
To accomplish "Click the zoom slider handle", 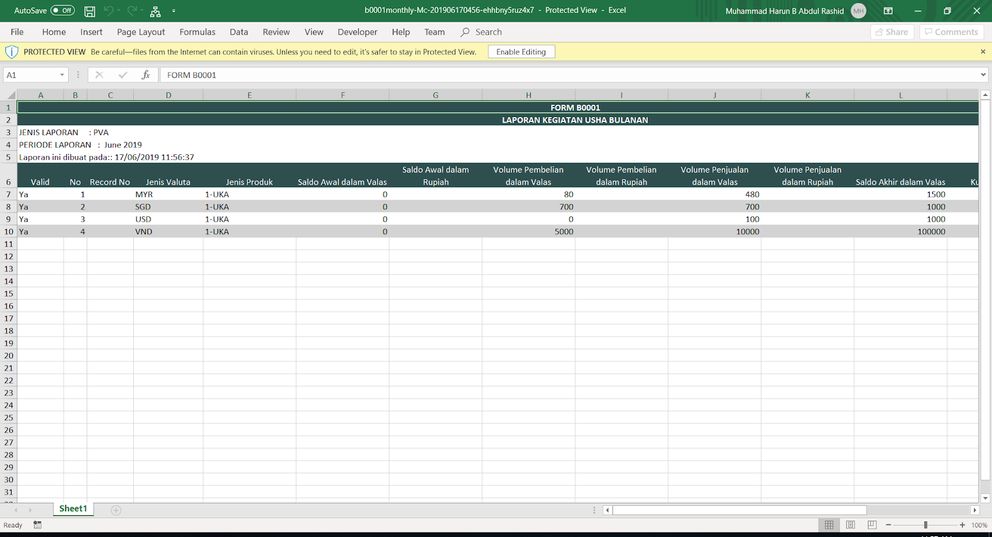I will pyautogui.click(x=925, y=525).
